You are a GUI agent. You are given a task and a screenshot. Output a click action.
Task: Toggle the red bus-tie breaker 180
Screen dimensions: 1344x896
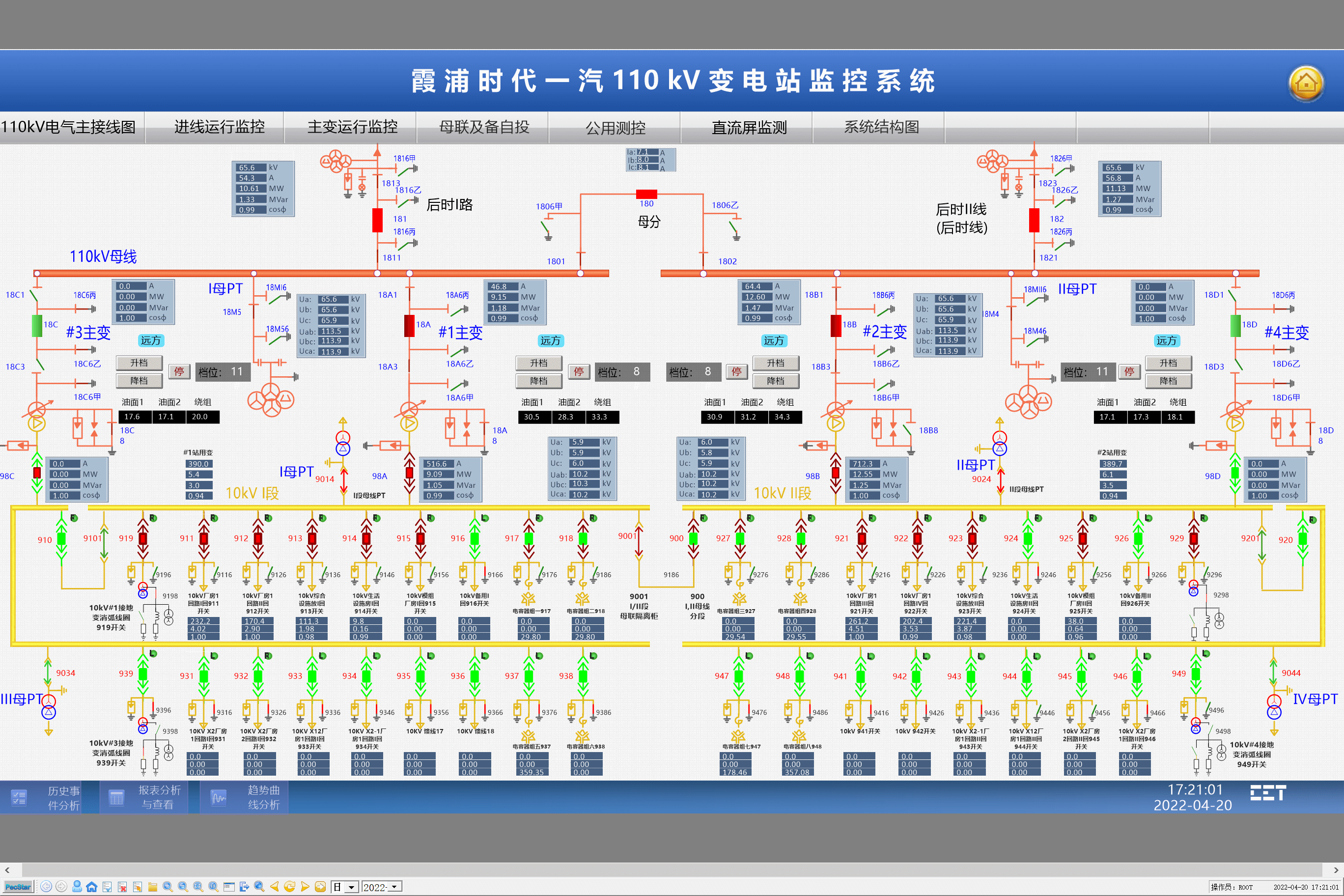(x=646, y=194)
